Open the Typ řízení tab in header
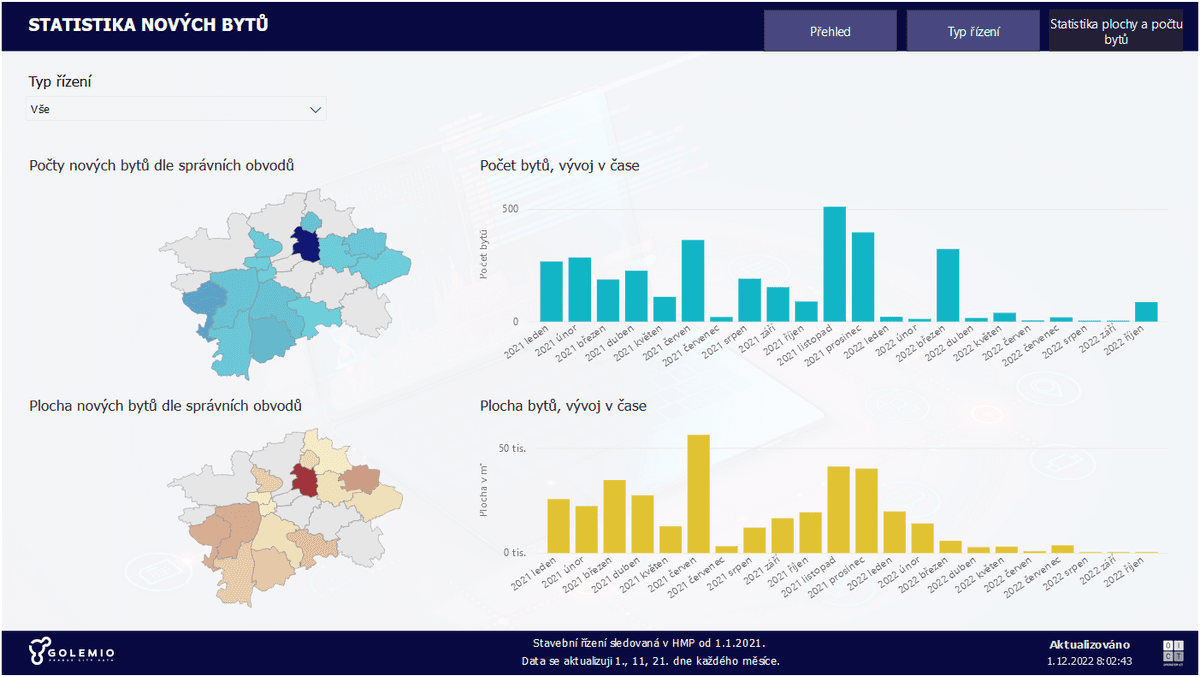This screenshot has height=677, width=1200. point(972,31)
